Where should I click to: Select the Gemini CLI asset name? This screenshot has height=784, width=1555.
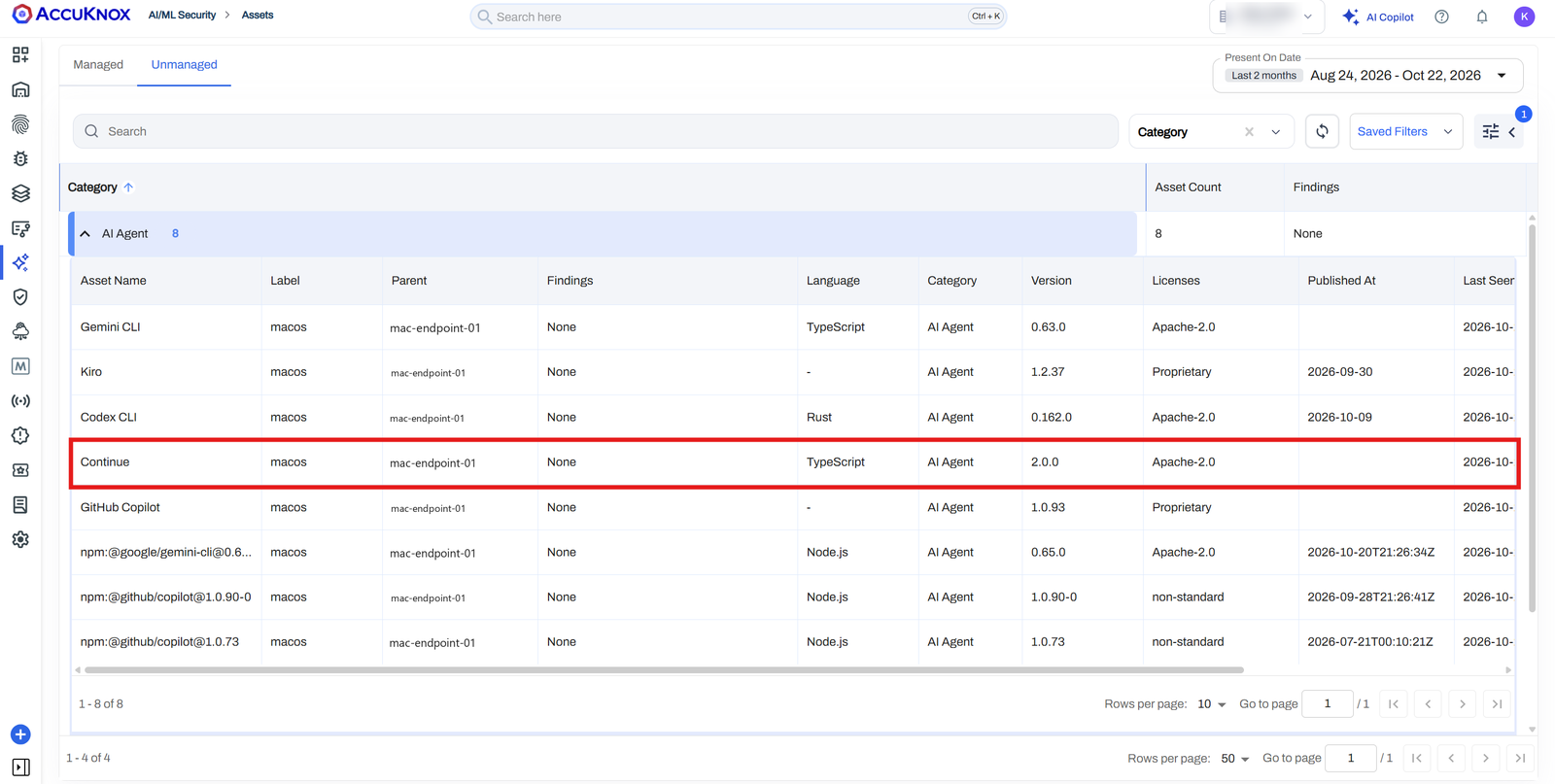pyautogui.click(x=111, y=327)
